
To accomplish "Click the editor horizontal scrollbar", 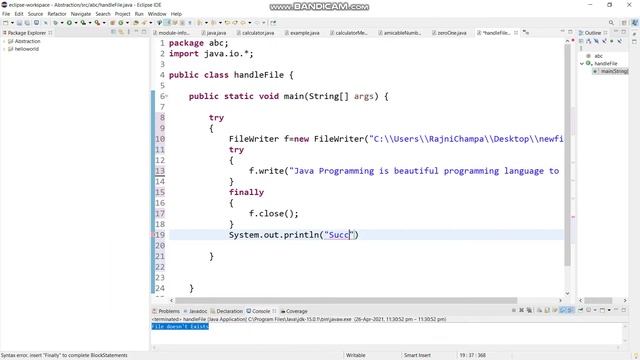I will (346, 300).
